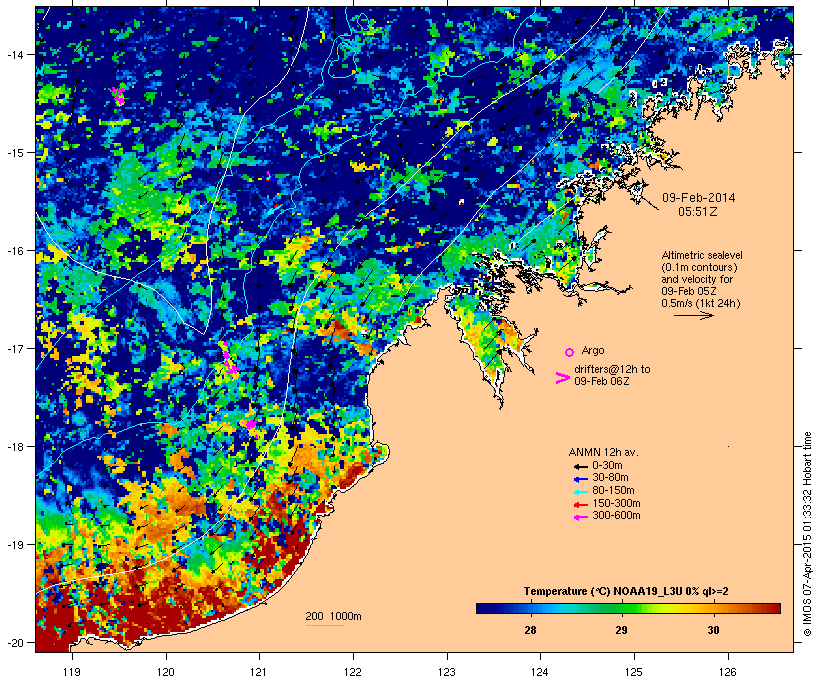Click the magenta drifters arrowhead legend symbol

coord(562,378)
